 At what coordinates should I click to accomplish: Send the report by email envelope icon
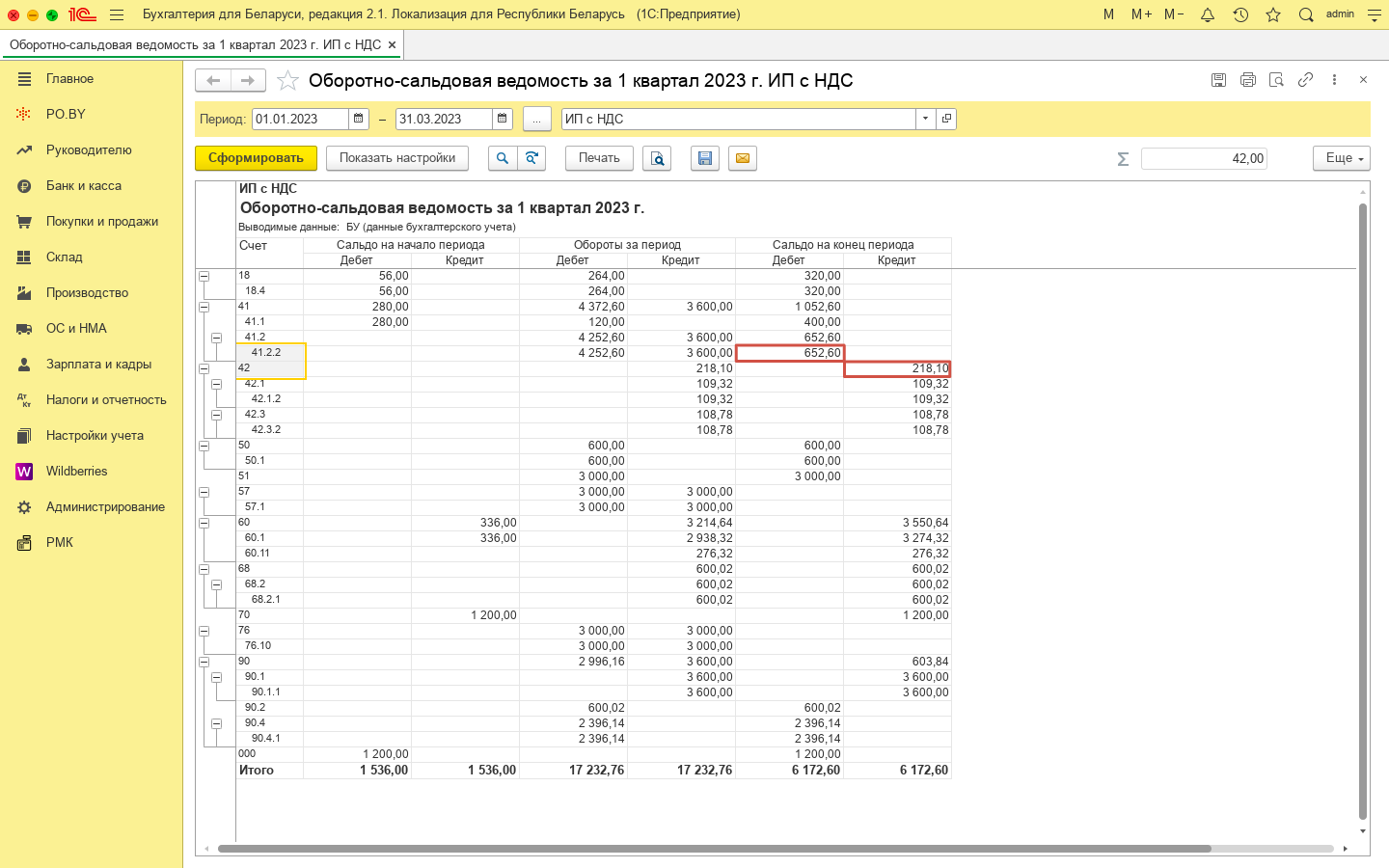pos(743,158)
